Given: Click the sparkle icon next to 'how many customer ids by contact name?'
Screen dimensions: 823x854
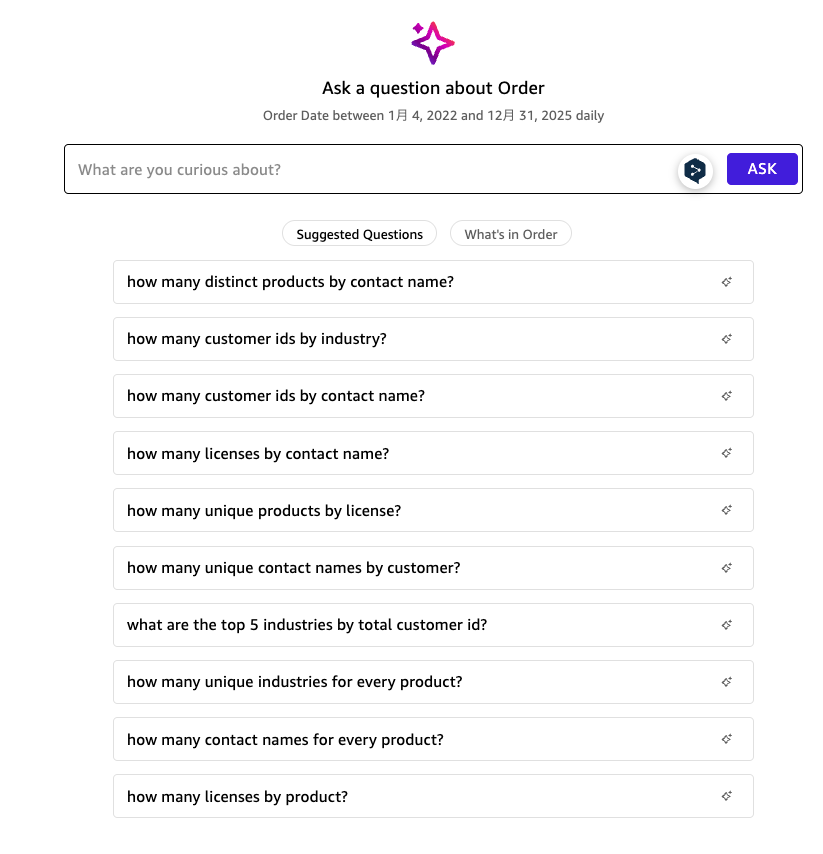Looking at the screenshot, I should [727, 396].
